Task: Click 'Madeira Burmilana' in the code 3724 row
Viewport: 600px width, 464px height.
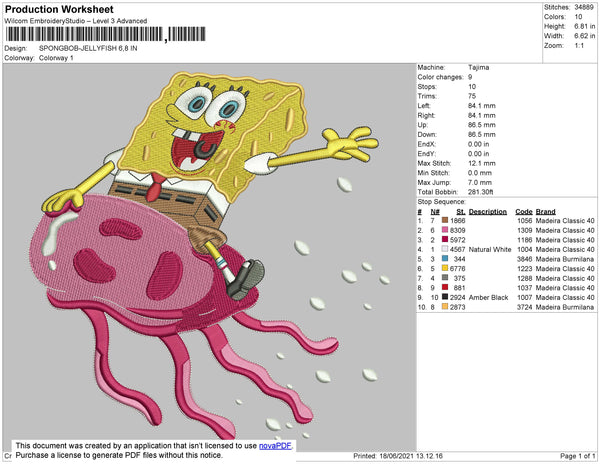Action: (x=565, y=307)
